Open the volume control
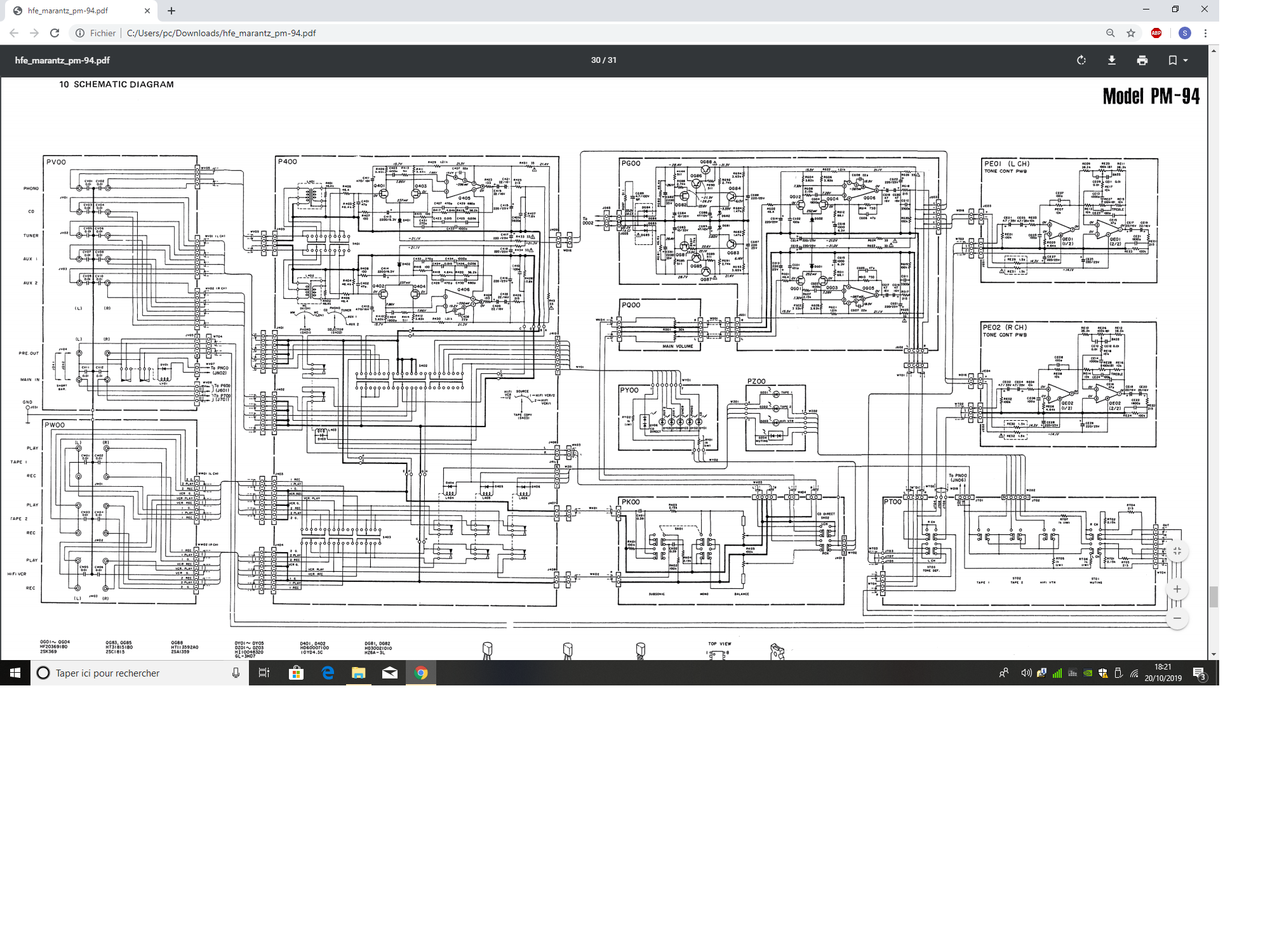This screenshot has width=1270, height=952. tap(1026, 673)
